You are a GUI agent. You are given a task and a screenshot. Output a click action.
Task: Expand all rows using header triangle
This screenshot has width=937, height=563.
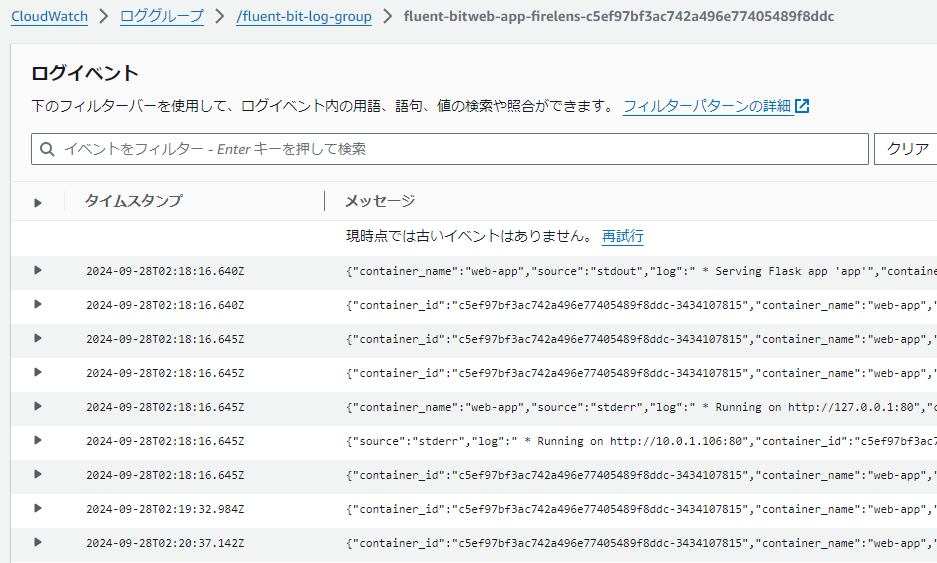(38, 203)
